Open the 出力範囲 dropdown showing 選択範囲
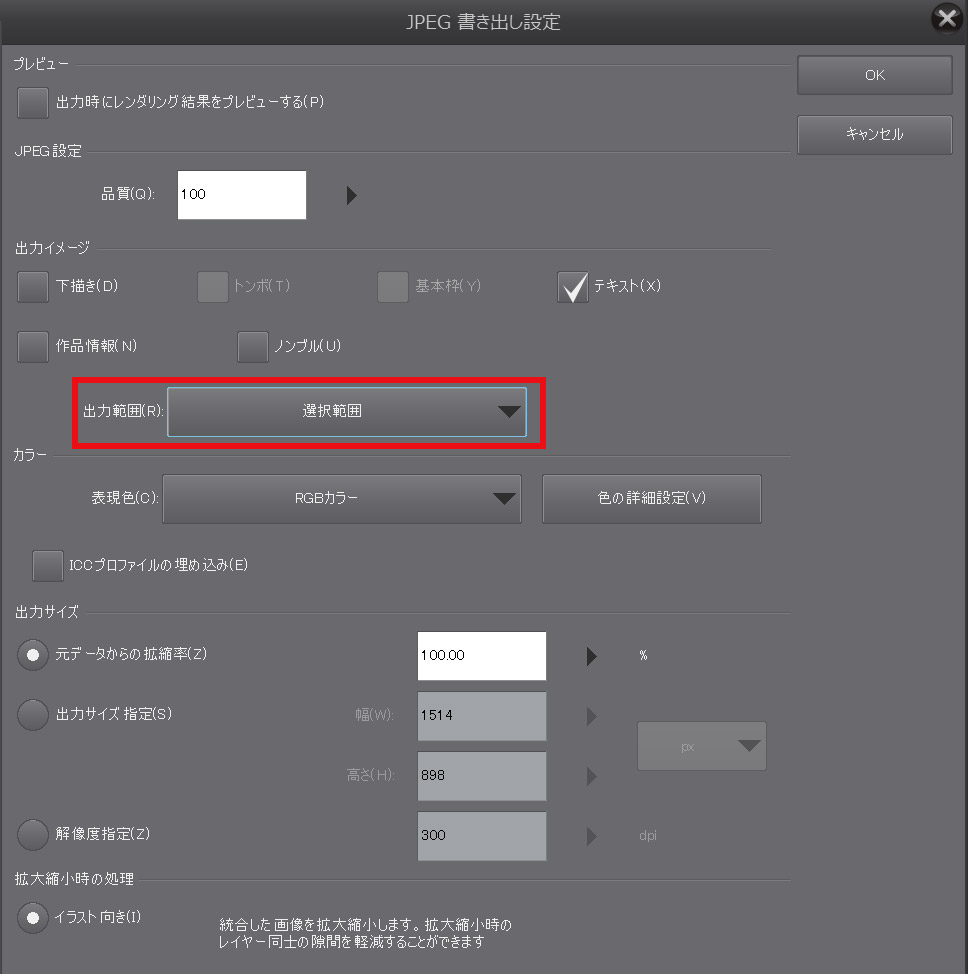This screenshot has width=968, height=974. 346,412
